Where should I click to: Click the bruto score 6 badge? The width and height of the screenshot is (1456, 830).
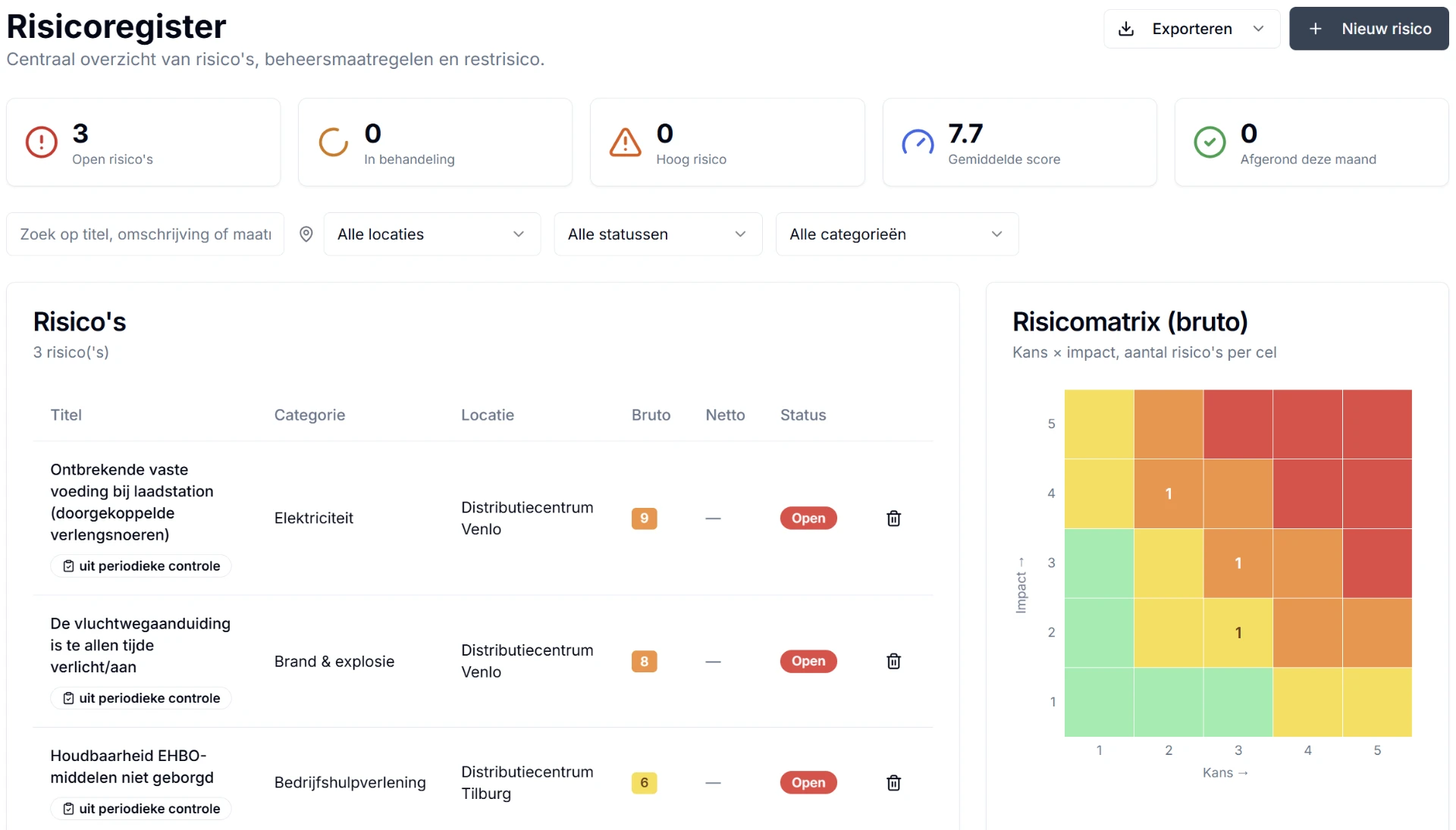tap(644, 782)
